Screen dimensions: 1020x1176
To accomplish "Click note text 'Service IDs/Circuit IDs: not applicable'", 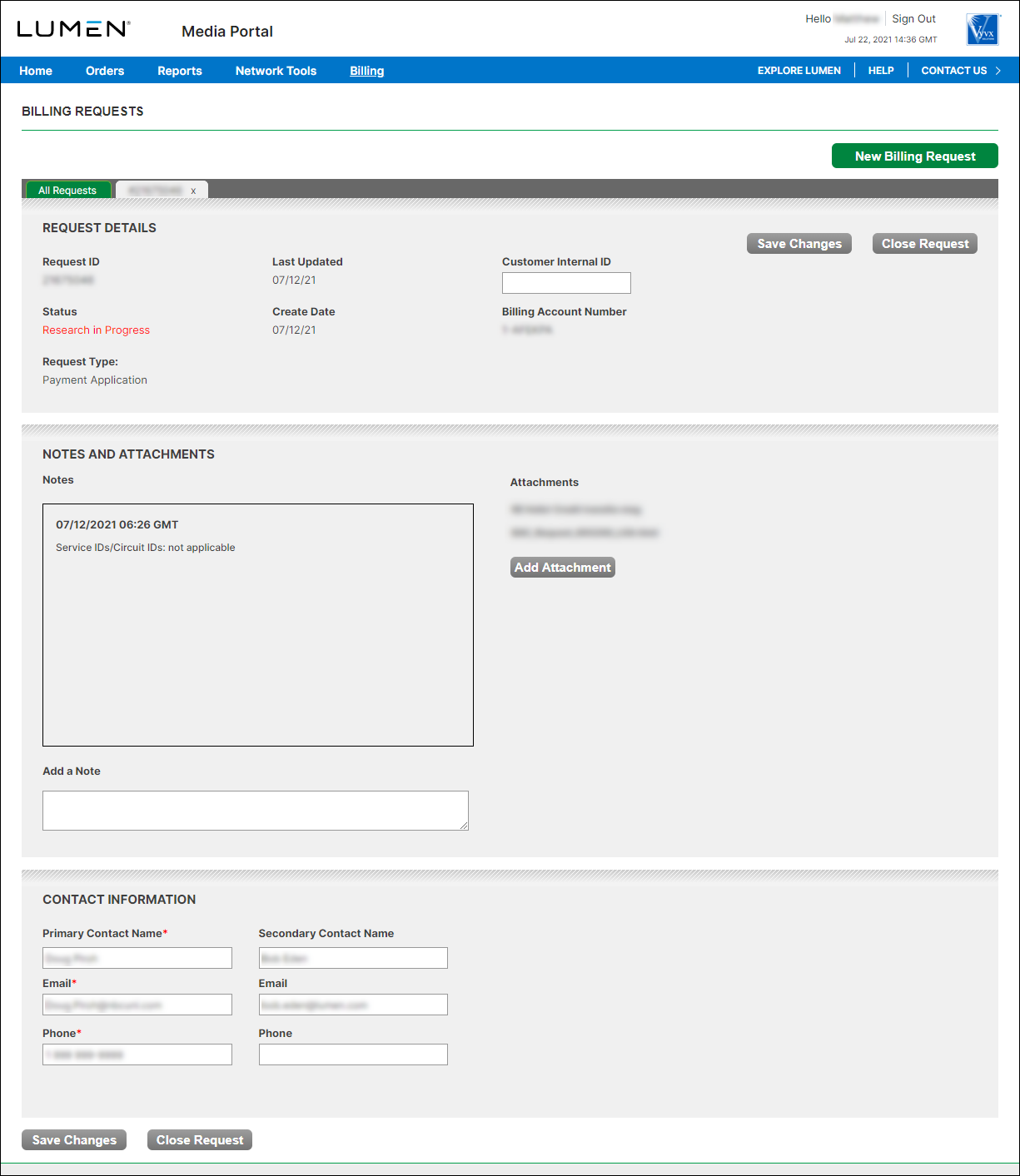I will [146, 548].
